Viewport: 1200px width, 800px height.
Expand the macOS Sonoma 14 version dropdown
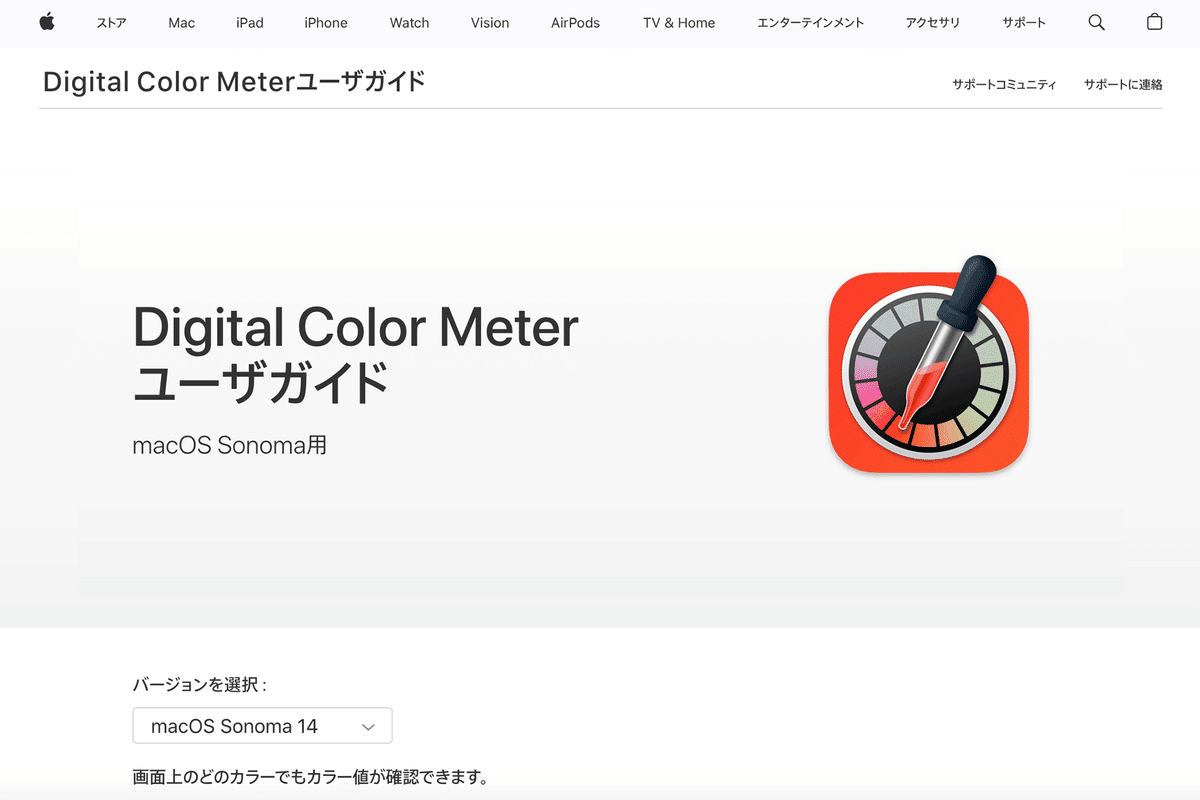tap(262, 726)
